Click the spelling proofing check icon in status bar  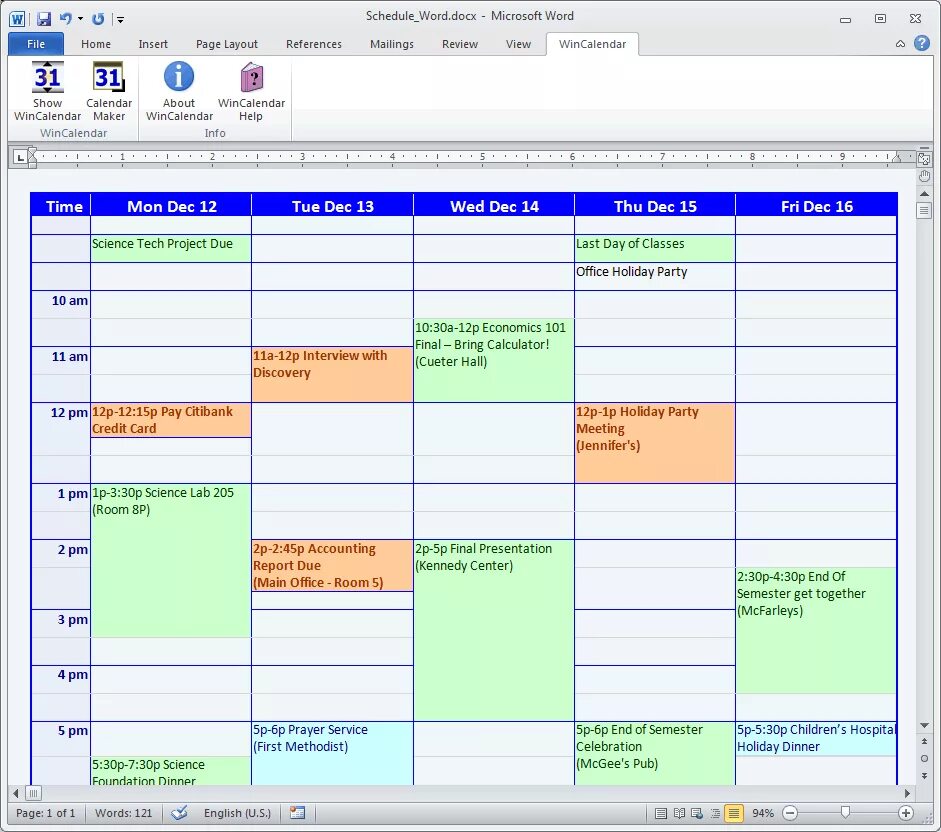pyautogui.click(x=179, y=813)
